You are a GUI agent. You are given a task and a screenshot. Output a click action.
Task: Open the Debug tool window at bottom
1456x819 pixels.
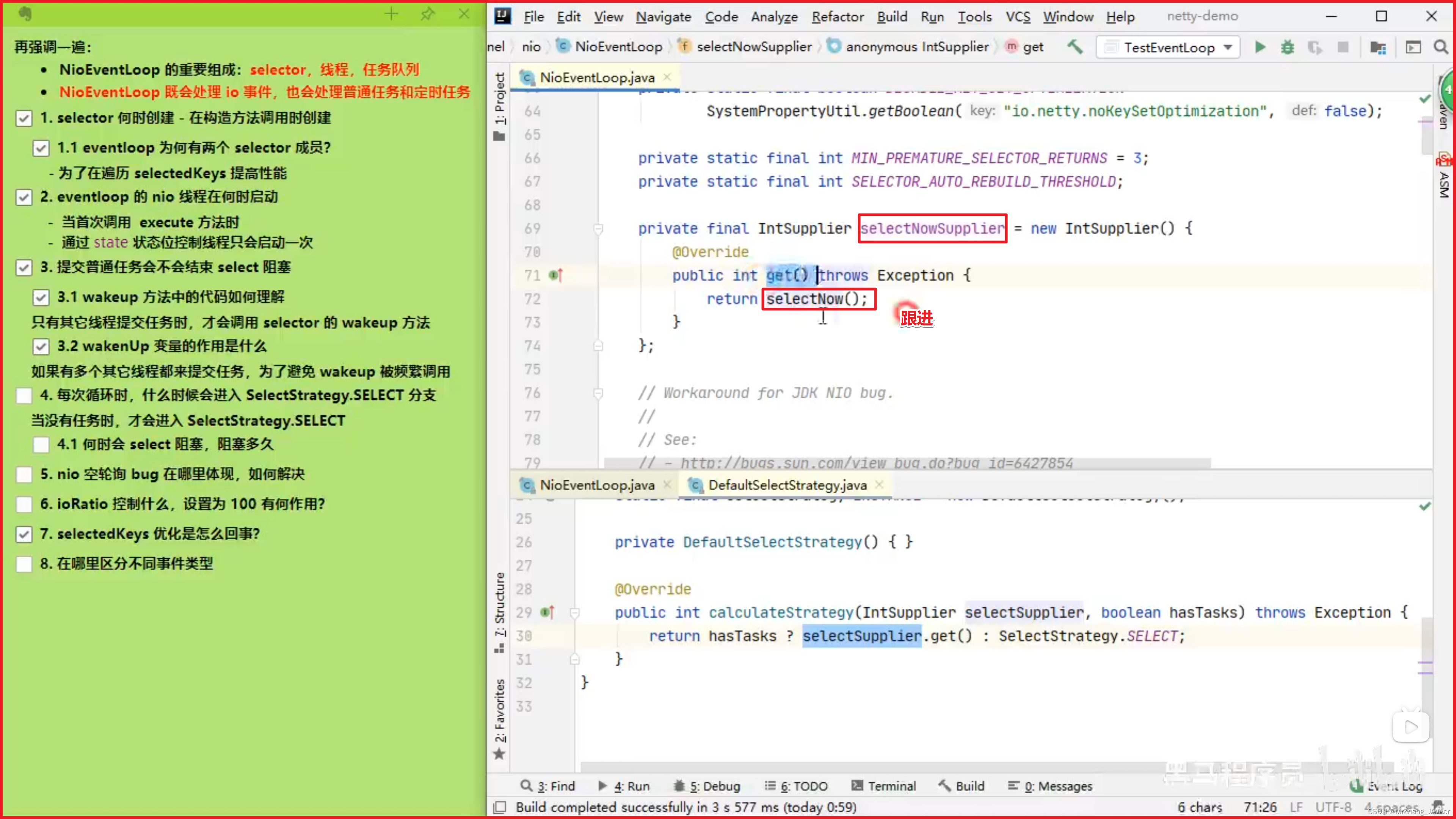pos(706,786)
